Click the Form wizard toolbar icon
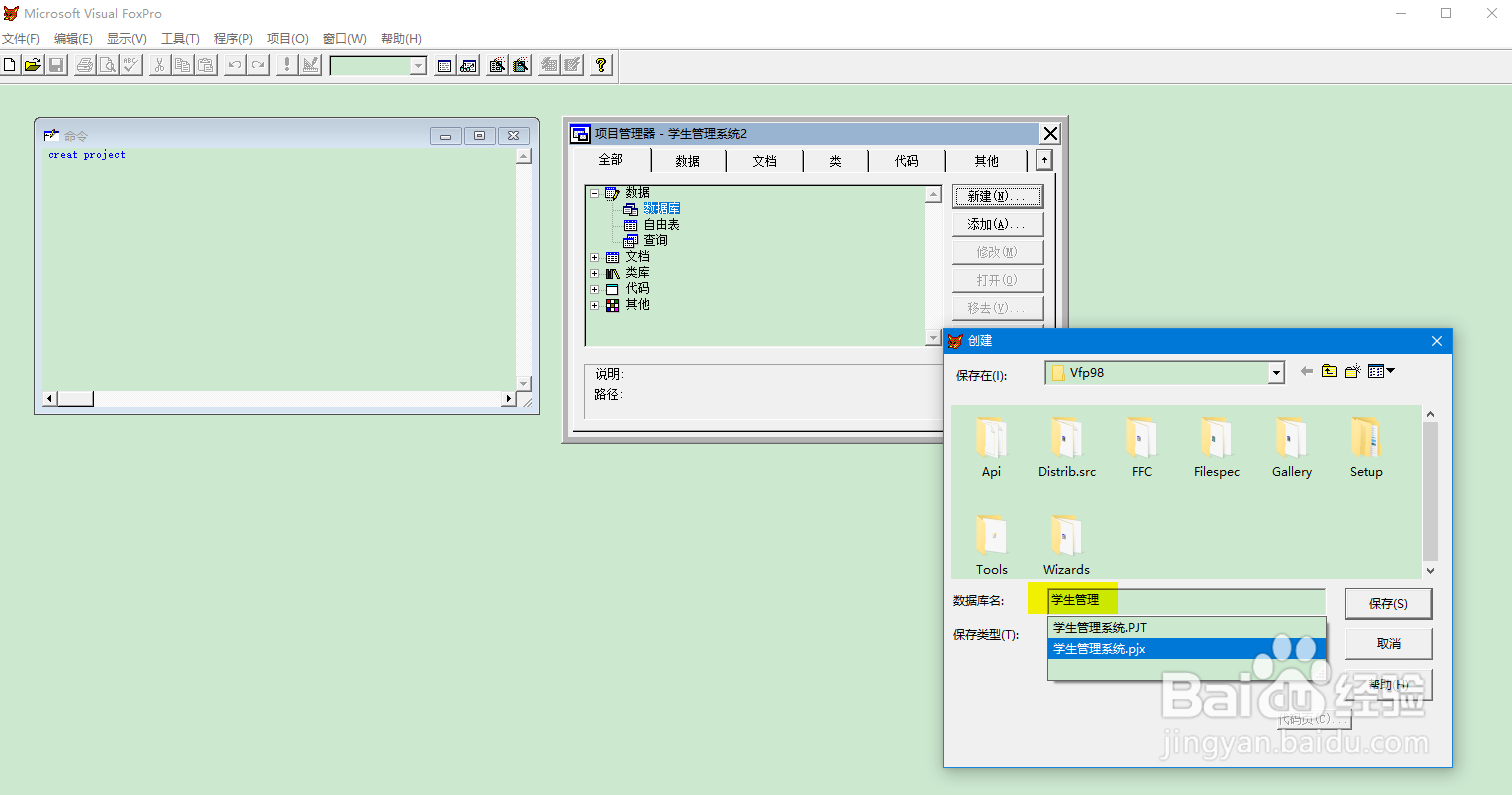Image resolution: width=1512 pixels, height=795 pixels. point(497,65)
